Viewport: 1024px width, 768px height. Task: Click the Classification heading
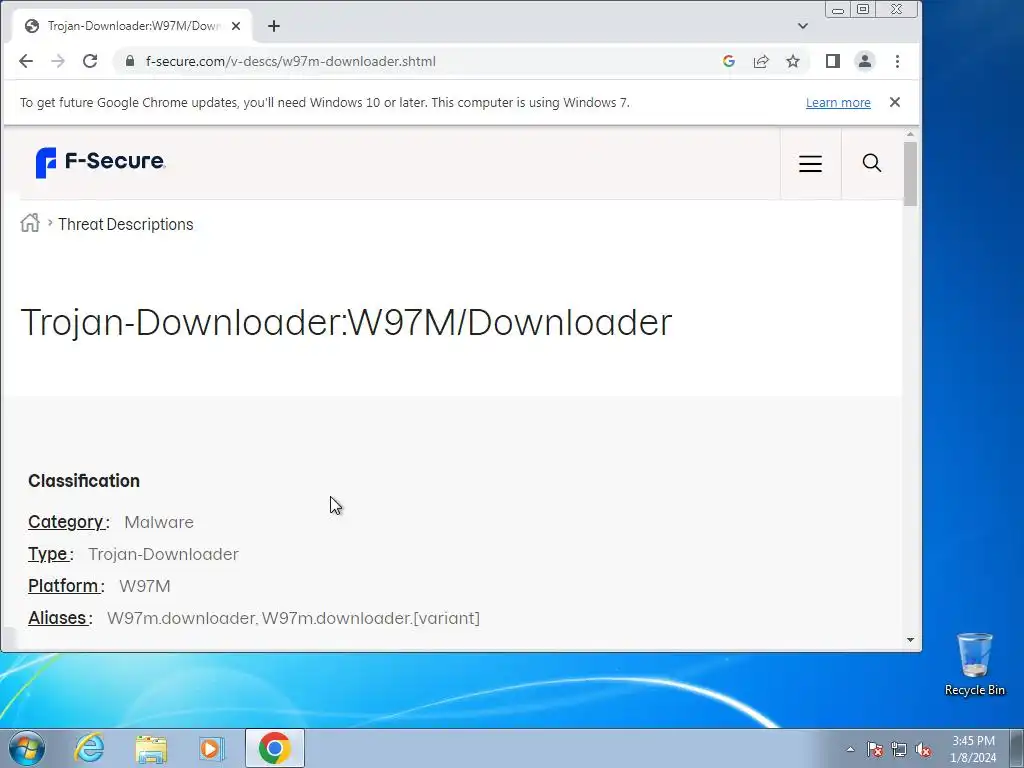click(x=84, y=481)
